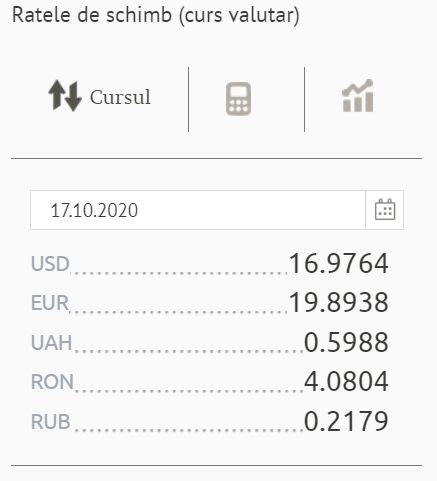Select the RUB currency label

(x=51, y=421)
